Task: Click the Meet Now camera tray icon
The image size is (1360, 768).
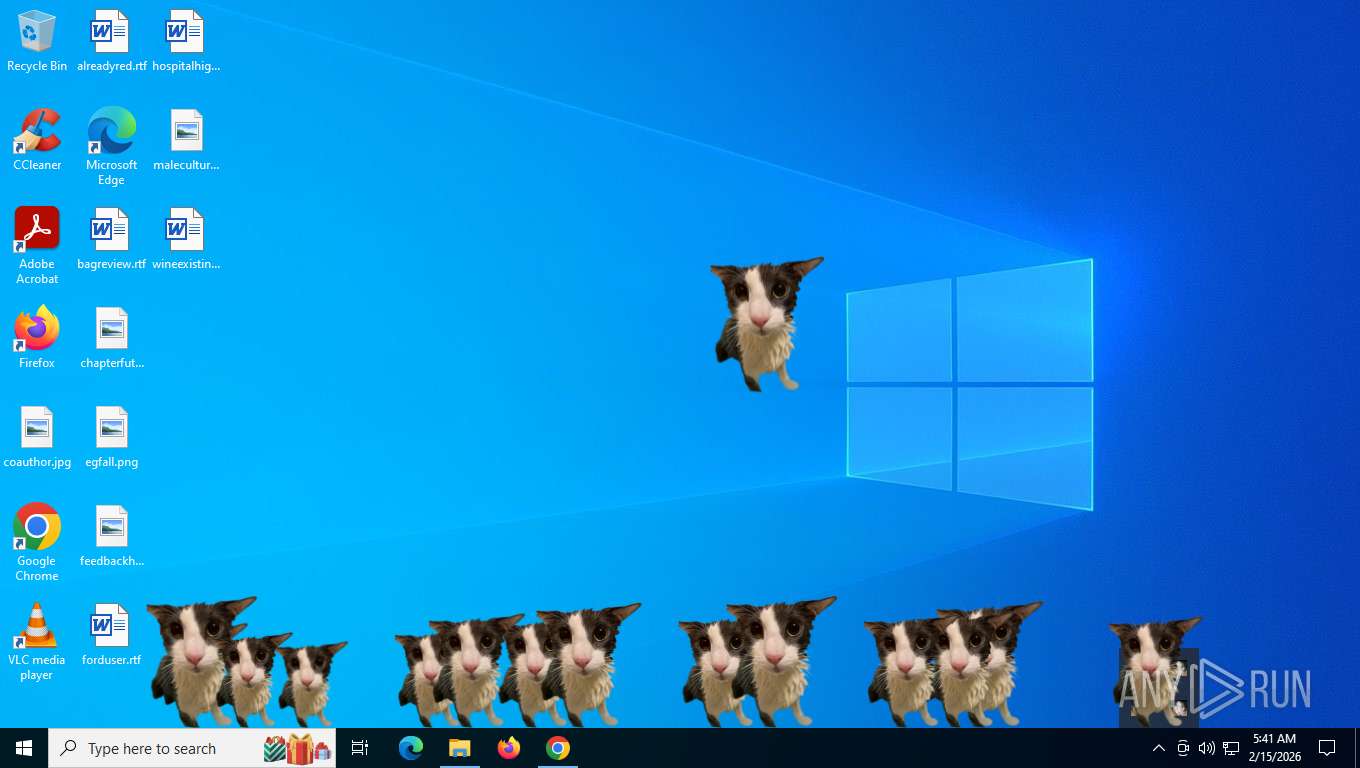Action: pos(1183,748)
